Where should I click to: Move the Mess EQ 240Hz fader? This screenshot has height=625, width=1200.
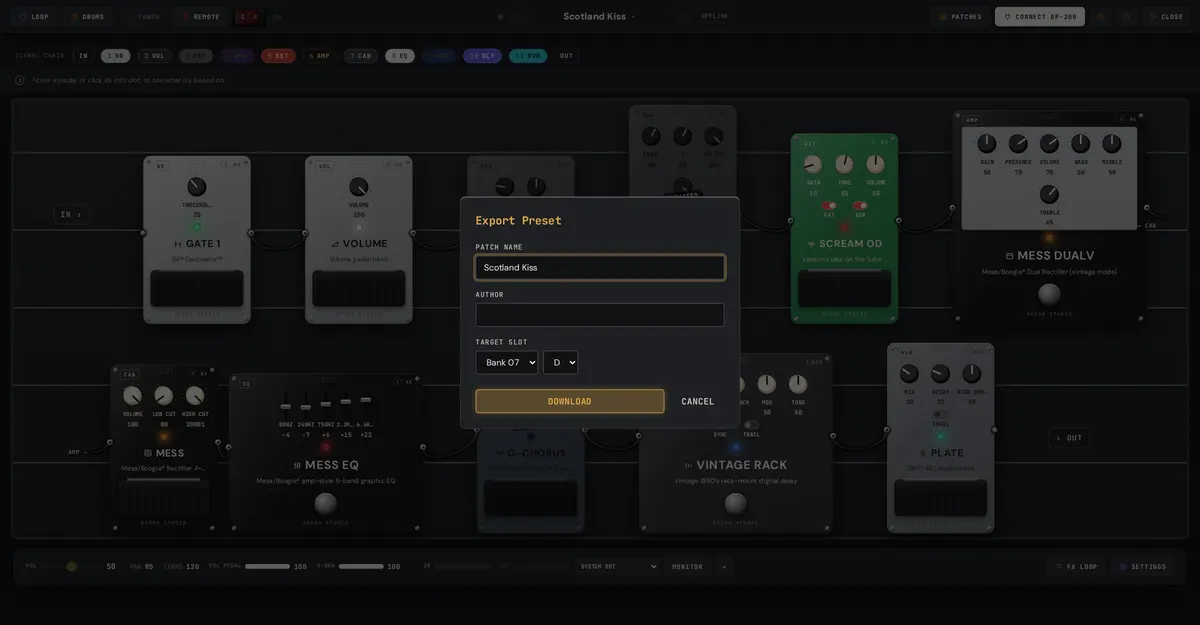tap(305, 406)
